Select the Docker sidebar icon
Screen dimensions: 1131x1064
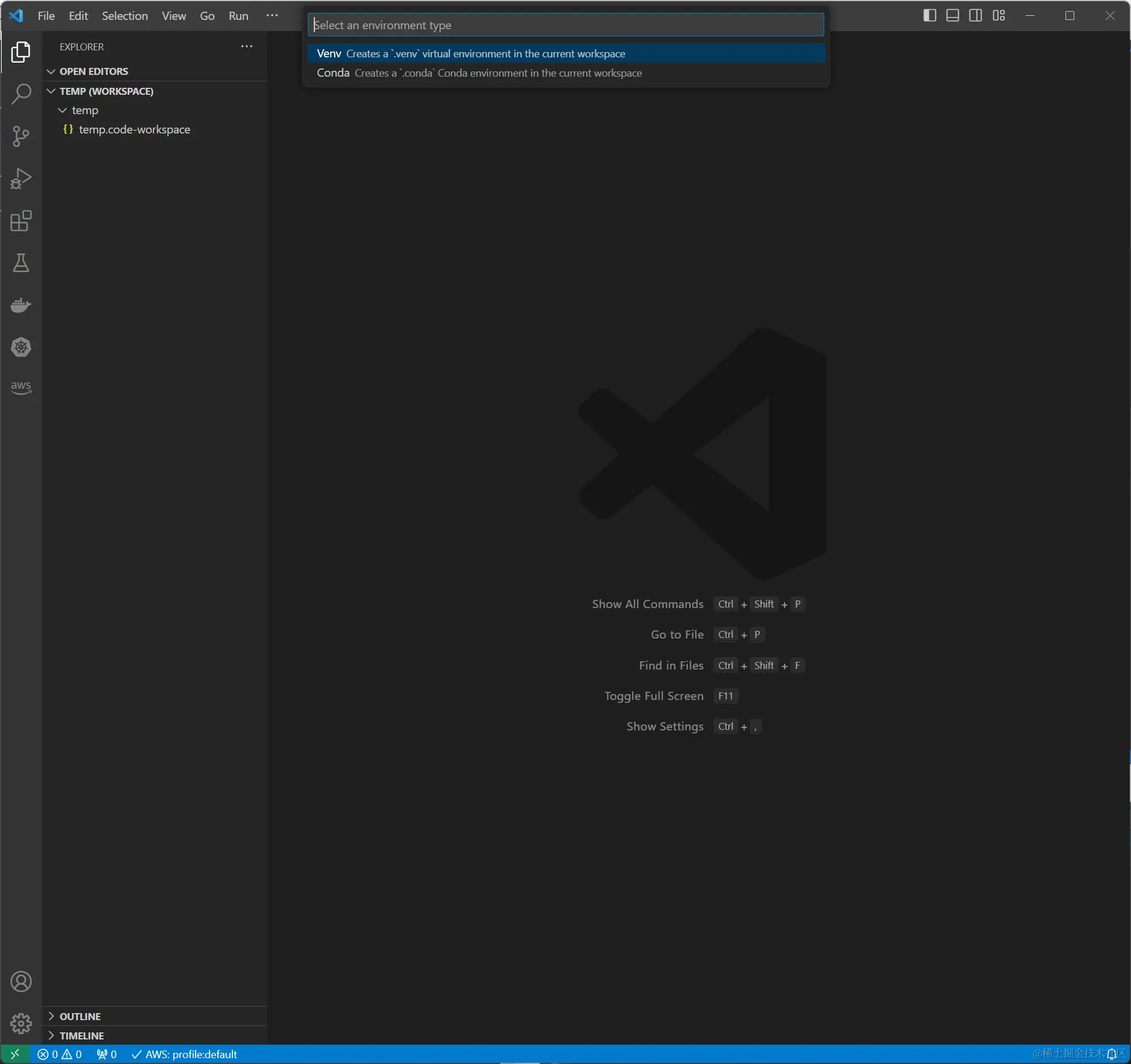tap(20, 305)
